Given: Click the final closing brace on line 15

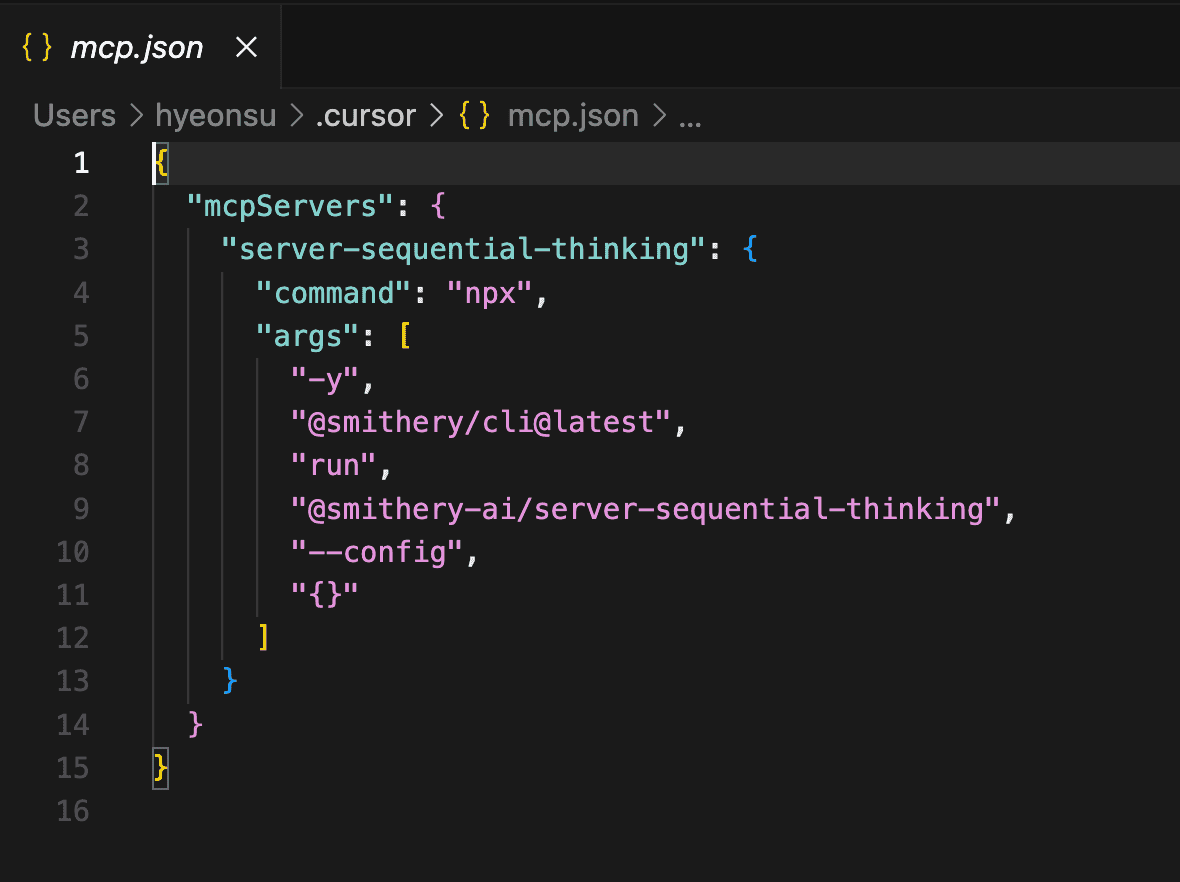Looking at the screenshot, I should pos(160,768).
